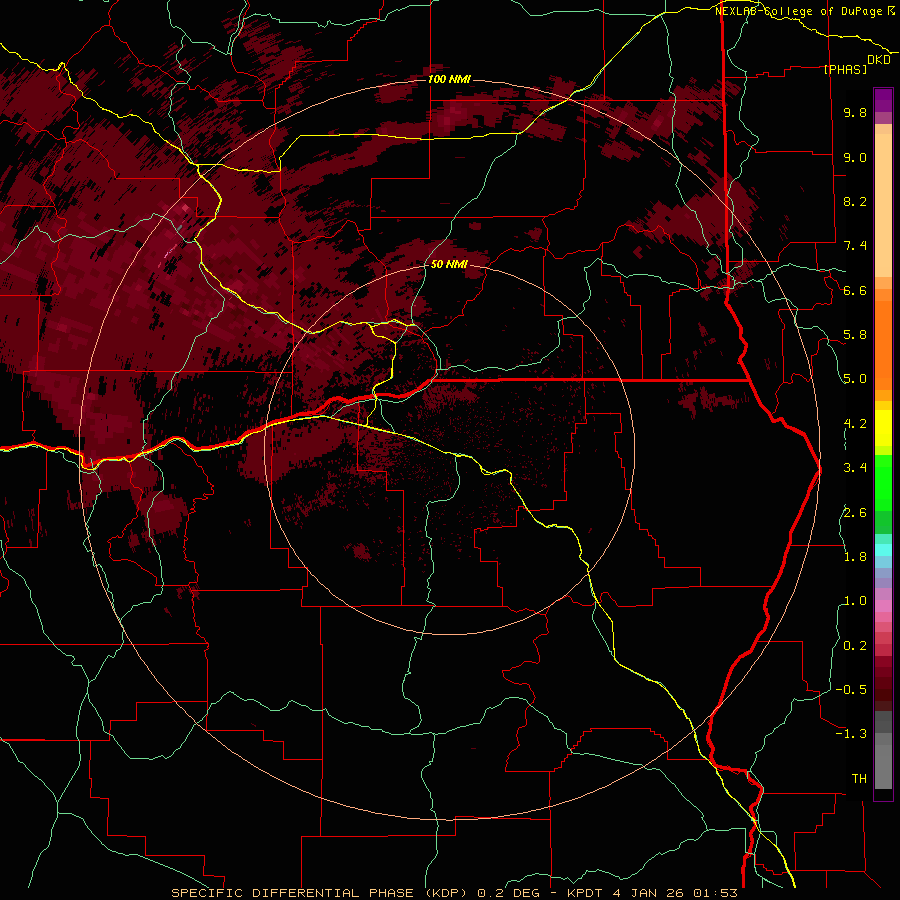Click the purple band atop the color scale
This screenshot has width=900, height=900.
(883, 100)
